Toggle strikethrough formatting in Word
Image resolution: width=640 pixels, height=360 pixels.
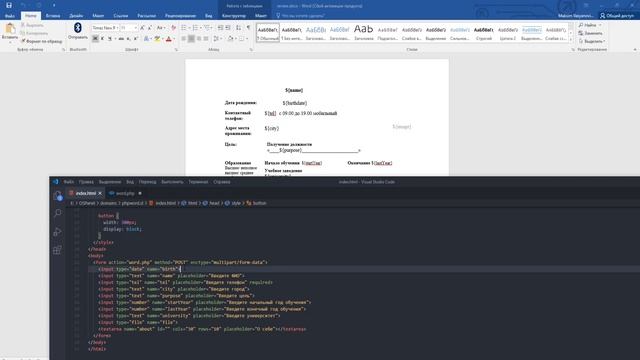121,38
